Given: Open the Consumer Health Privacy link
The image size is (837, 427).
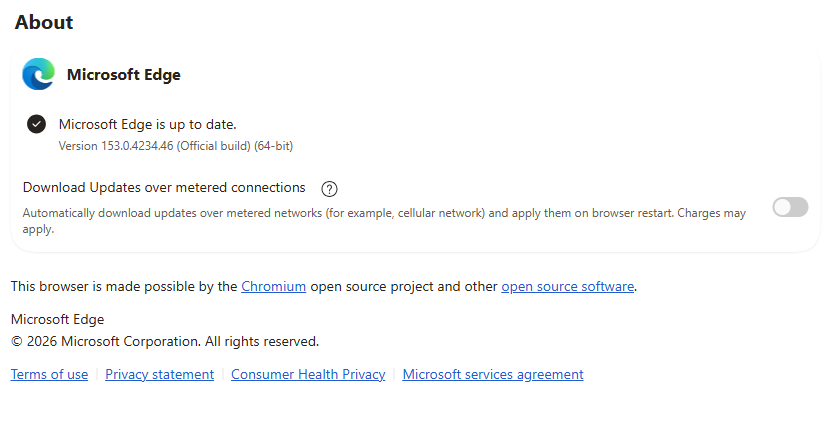Looking at the screenshot, I should (x=308, y=374).
